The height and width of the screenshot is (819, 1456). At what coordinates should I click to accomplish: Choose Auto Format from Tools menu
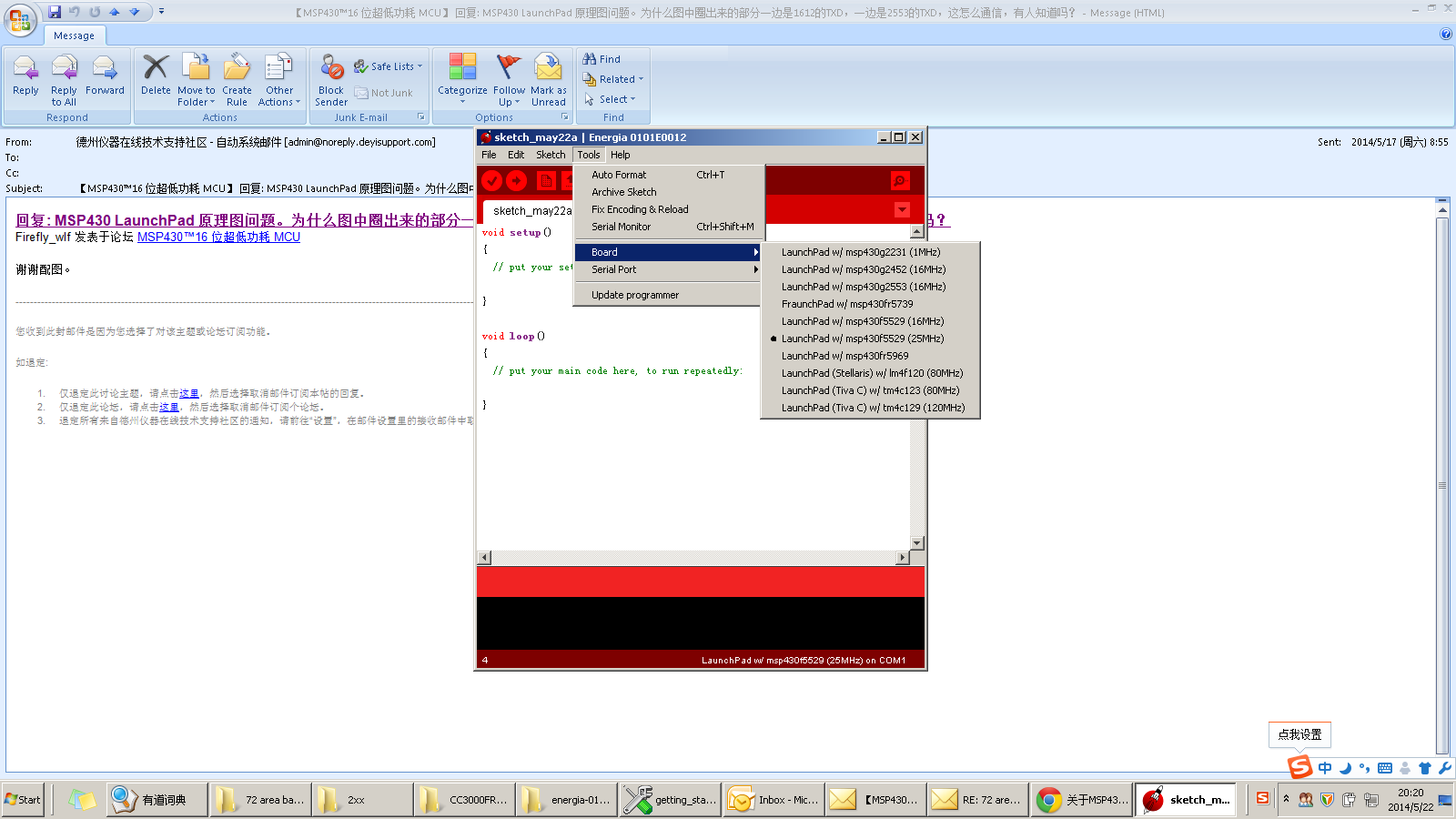pos(669,175)
